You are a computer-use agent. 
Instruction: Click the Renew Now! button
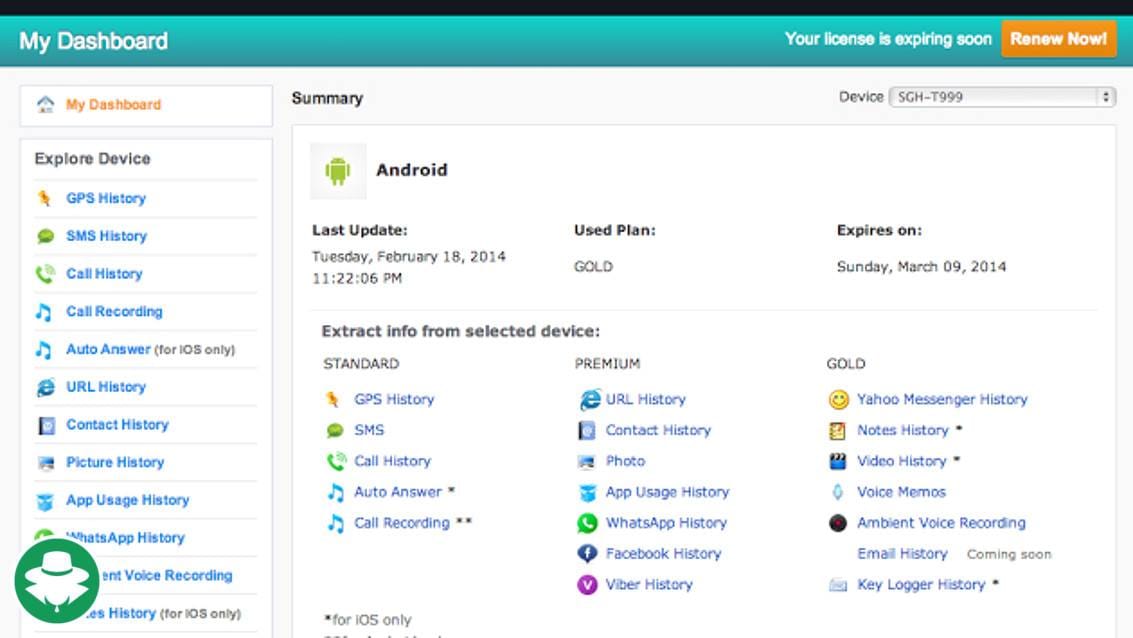coord(1058,40)
